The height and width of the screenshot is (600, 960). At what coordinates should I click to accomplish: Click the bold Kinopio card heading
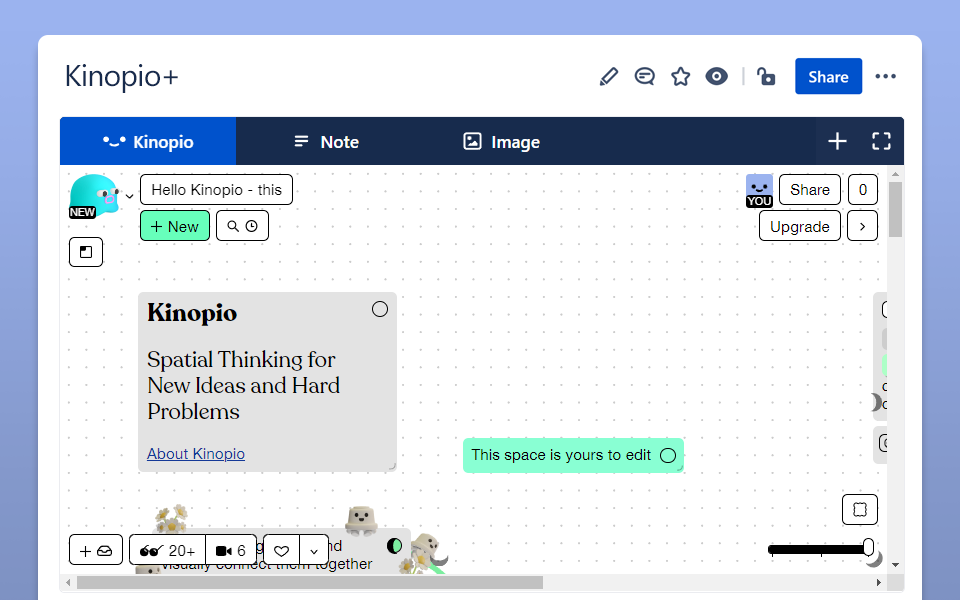(192, 312)
